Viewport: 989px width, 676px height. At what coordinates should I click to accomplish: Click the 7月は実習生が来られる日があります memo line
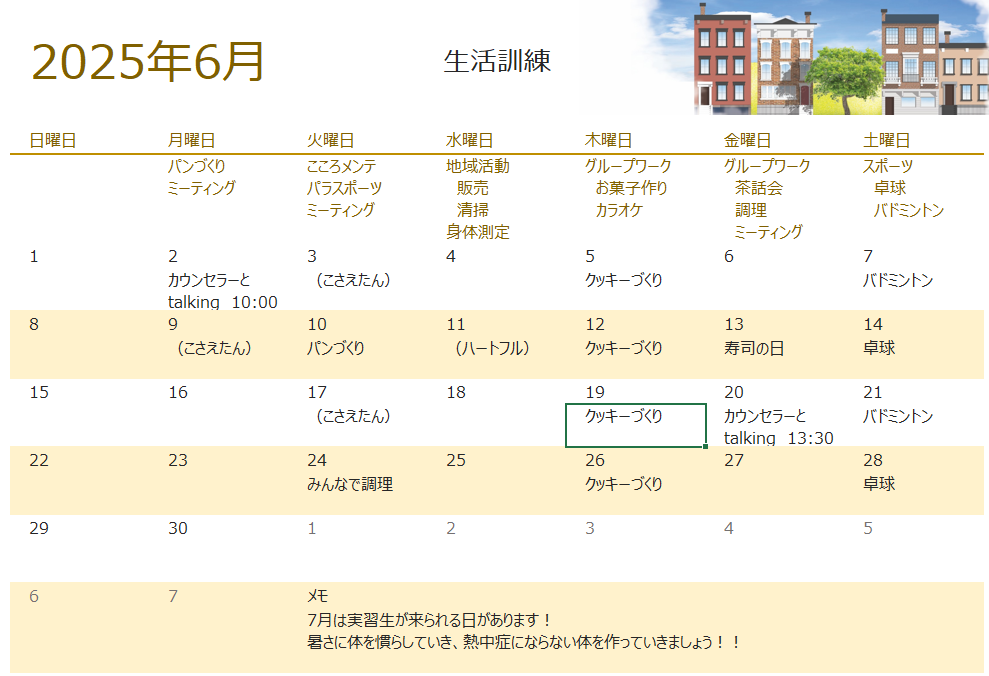[430, 620]
